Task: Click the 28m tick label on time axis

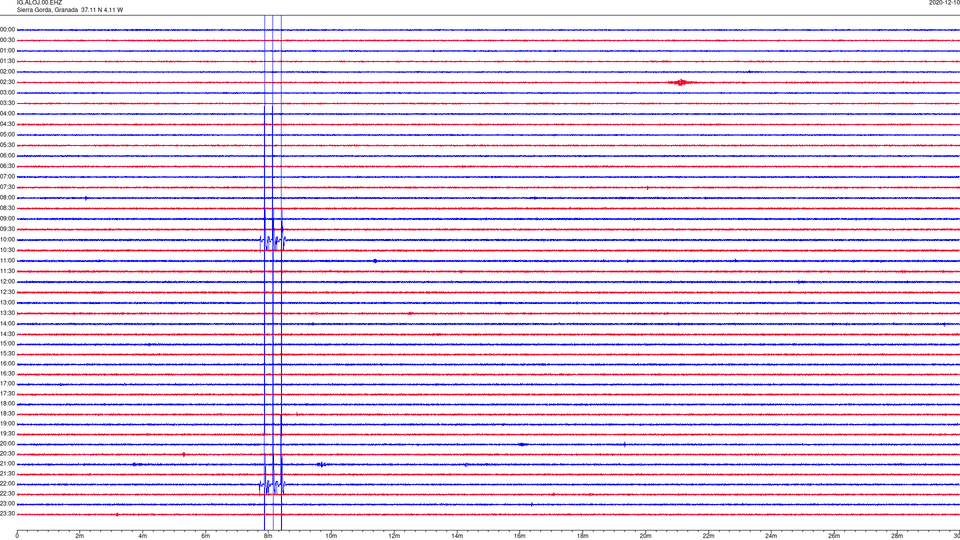Action: pos(897,536)
